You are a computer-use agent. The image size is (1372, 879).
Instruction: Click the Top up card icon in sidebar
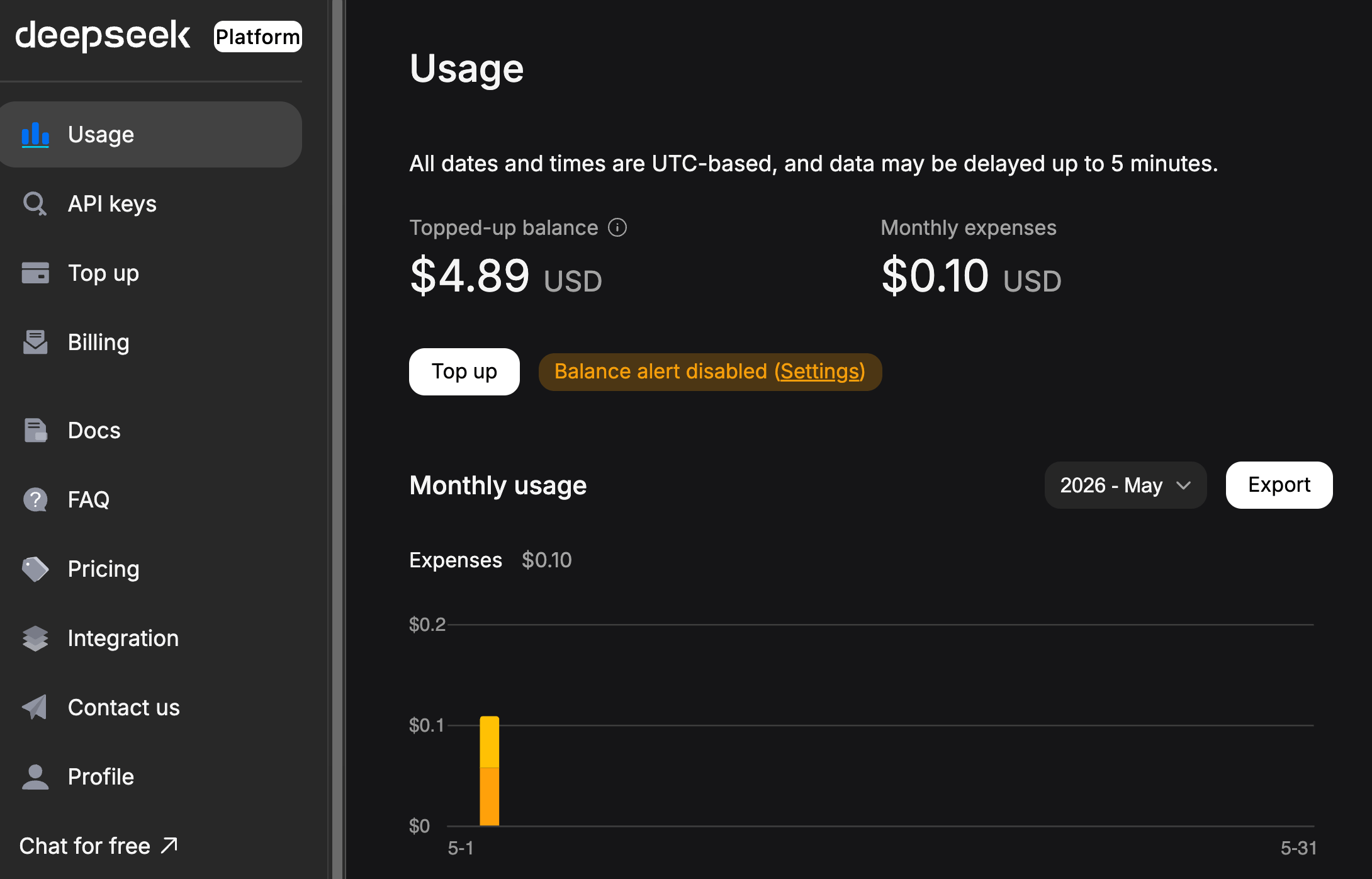click(x=35, y=273)
